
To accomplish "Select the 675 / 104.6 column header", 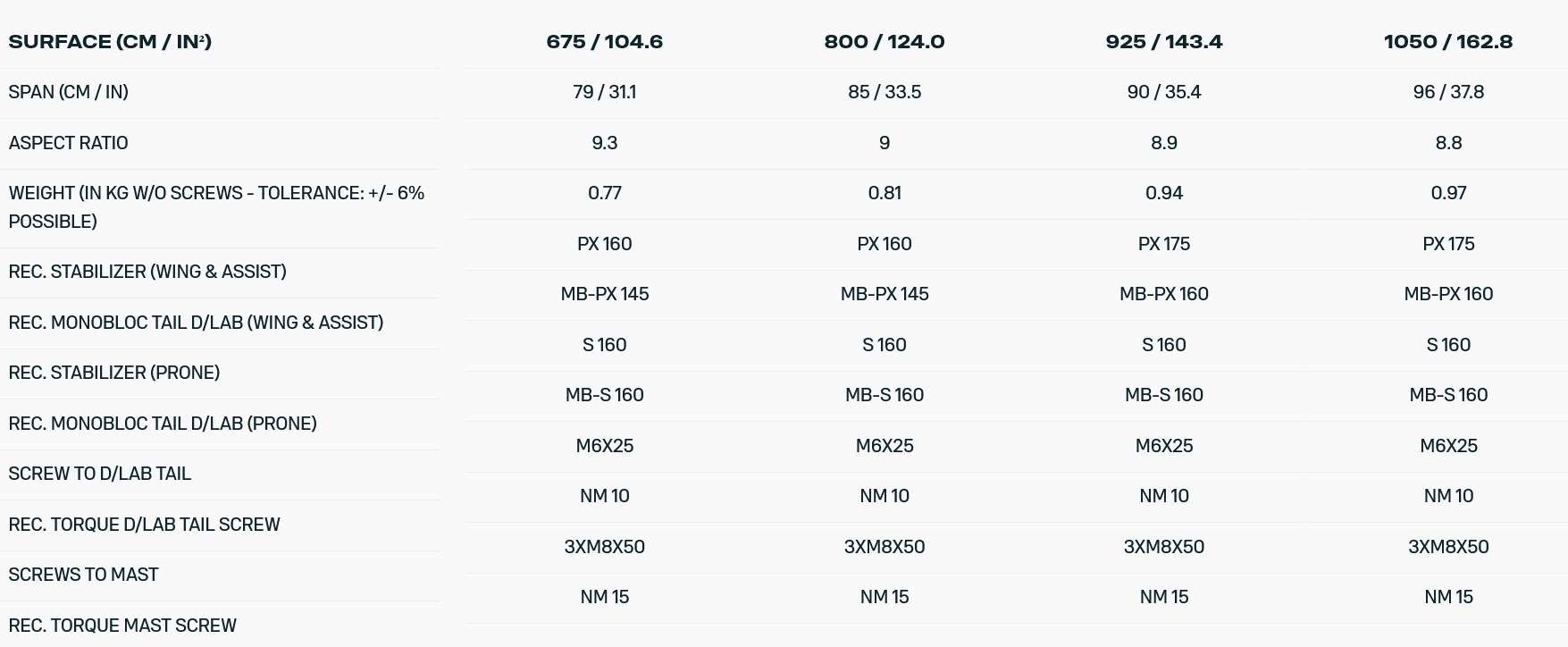I will pos(604,42).
